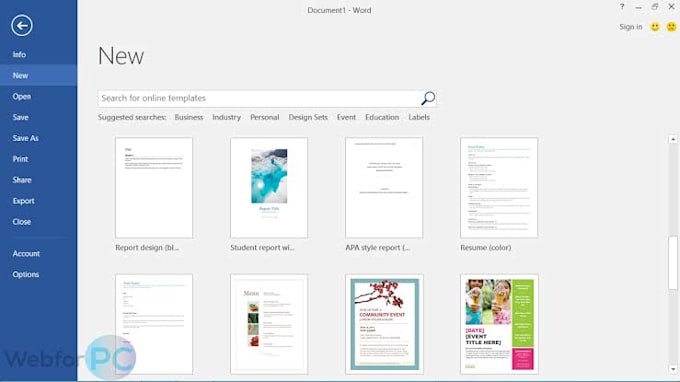Open the Export page
The image size is (680, 382).
[23, 201]
